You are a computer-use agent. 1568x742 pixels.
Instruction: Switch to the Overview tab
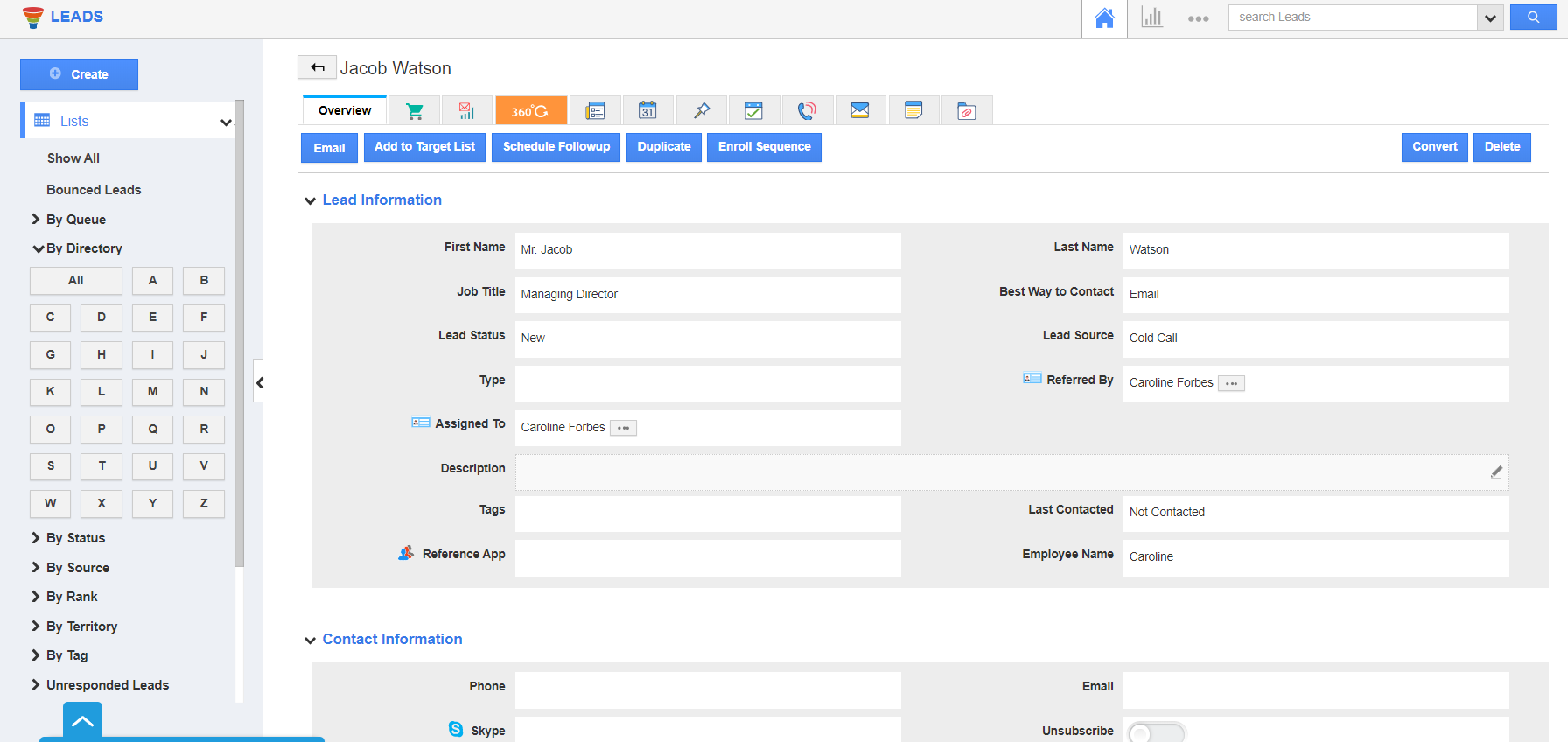tap(345, 111)
